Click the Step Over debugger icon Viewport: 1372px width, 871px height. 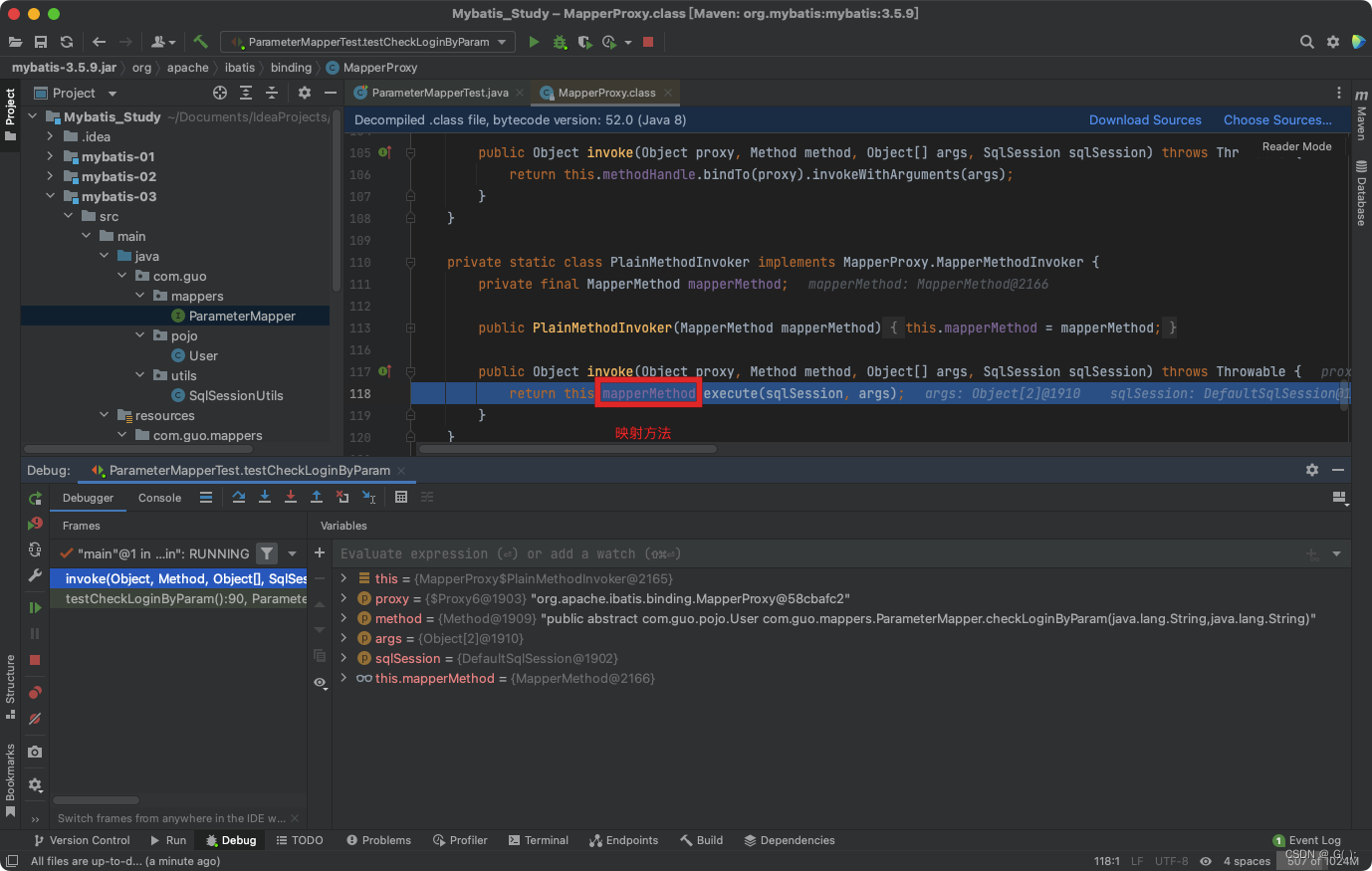pyautogui.click(x=239, y=497)
